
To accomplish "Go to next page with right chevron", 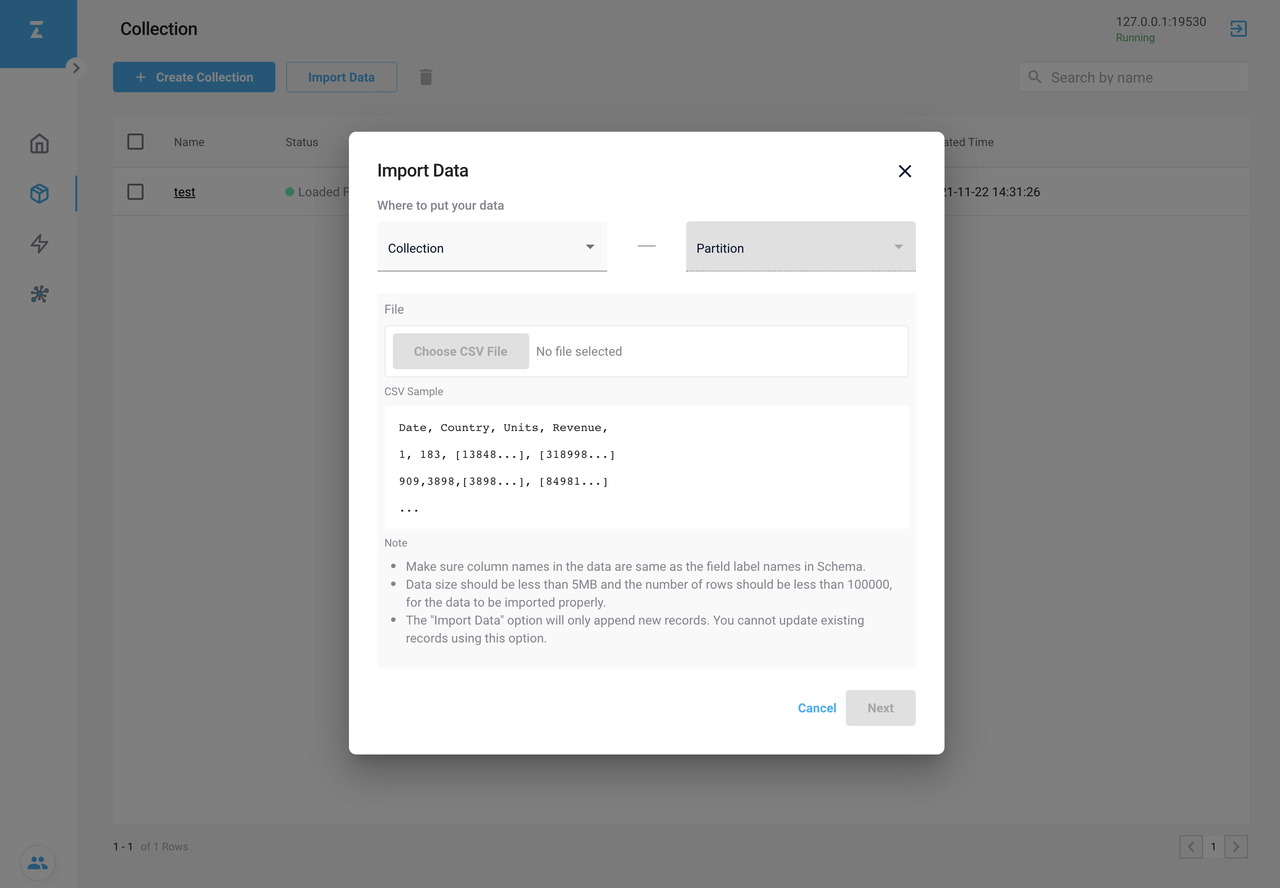I will [1236, 847].
